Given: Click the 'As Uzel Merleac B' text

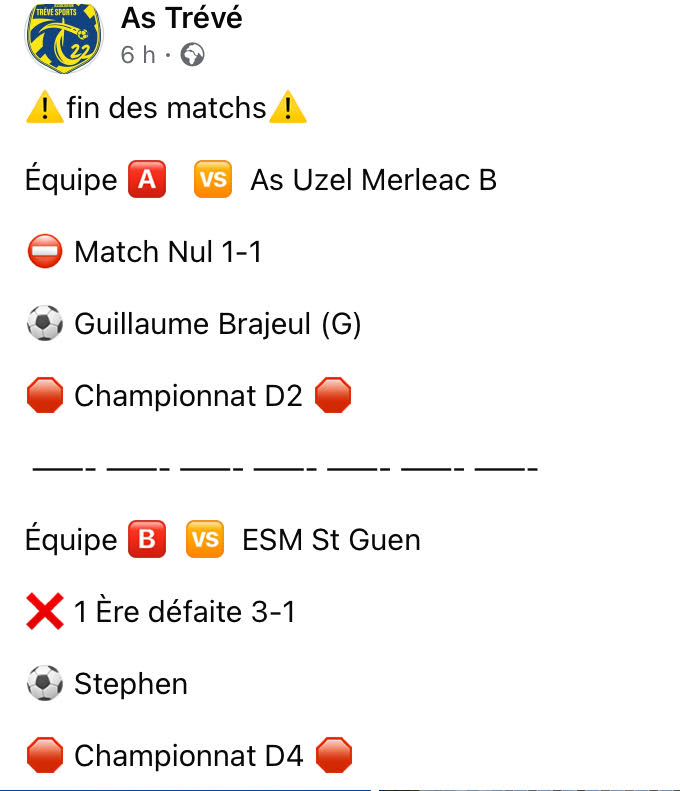Looking at the screenshot, I should tap(373, 180).
